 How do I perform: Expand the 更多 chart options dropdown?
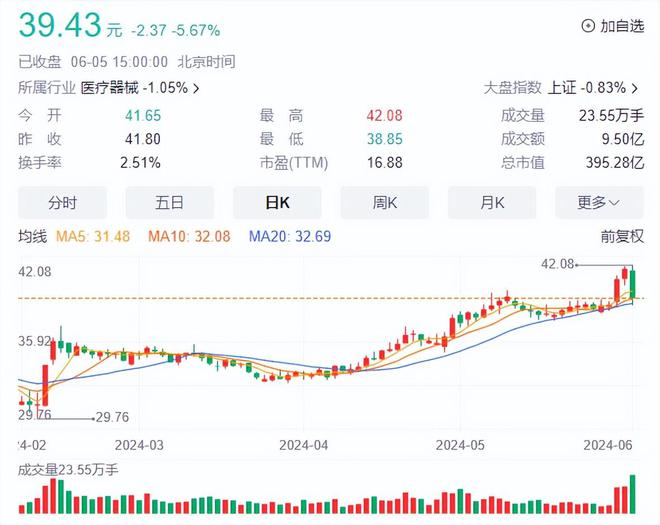point(598,202)
